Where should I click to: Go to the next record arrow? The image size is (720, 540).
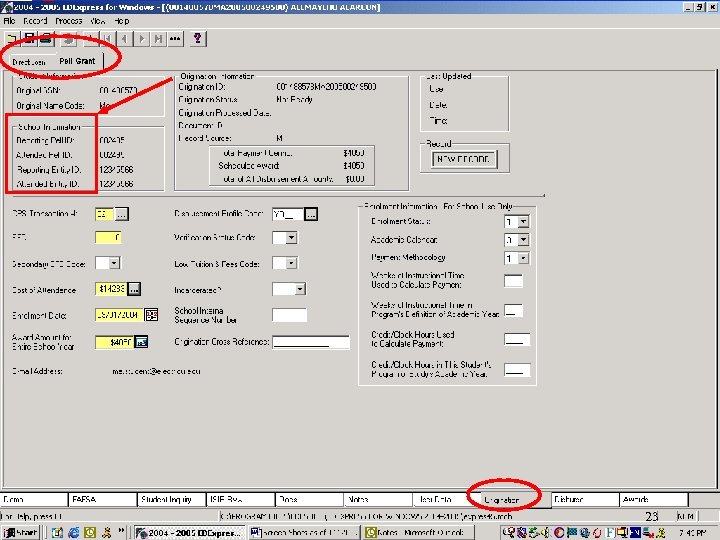(x=141, y=39)
